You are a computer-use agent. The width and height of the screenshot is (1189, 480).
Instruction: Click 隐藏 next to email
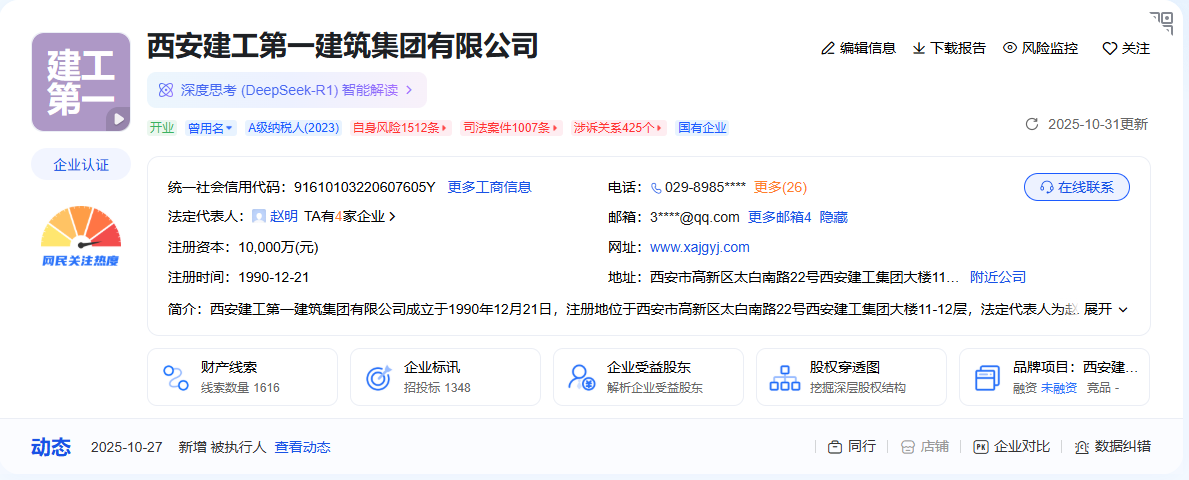833,218
